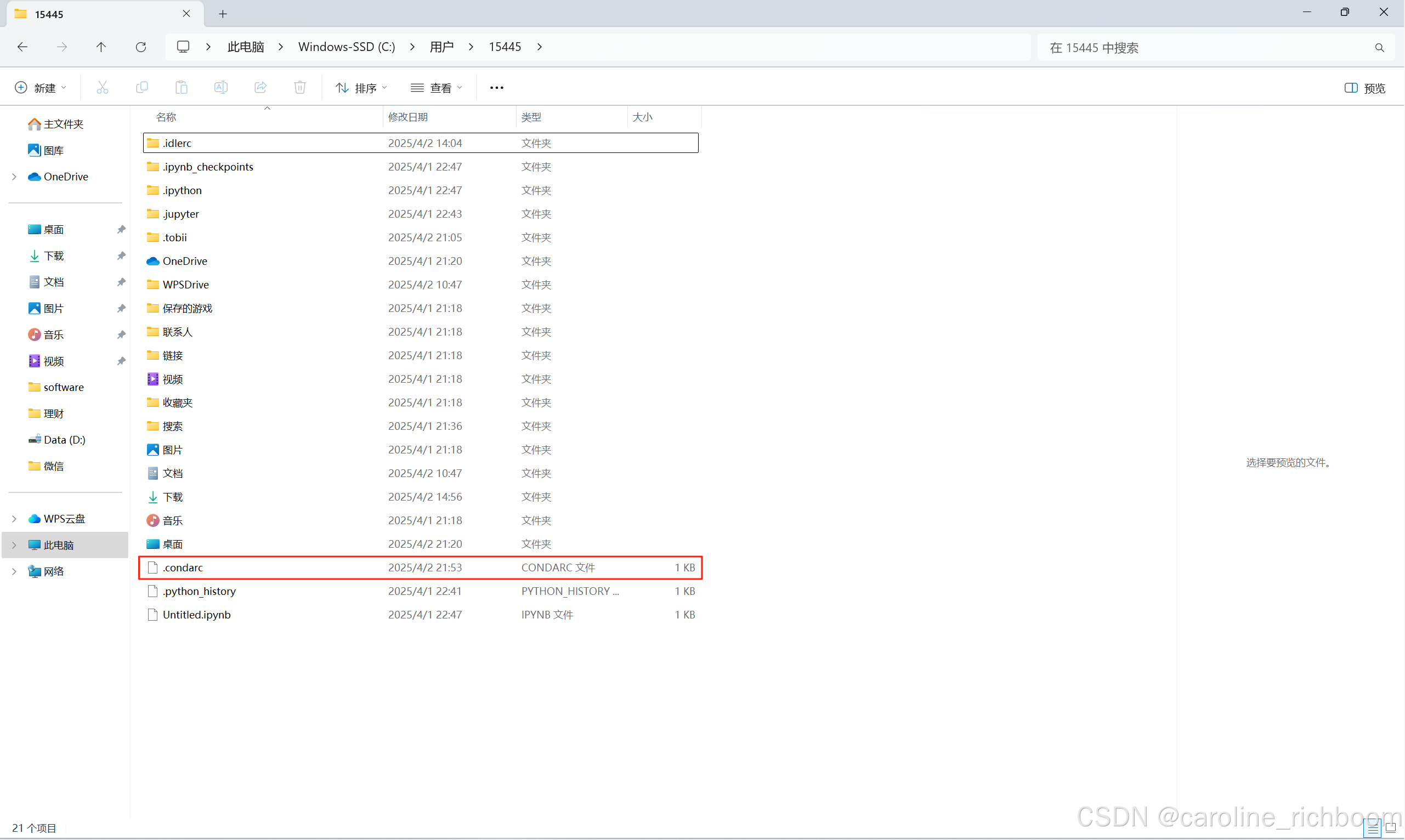1405x840 pixels.
Task: Open the 排序 sort dropdown
Action: [x=361, y=88]
